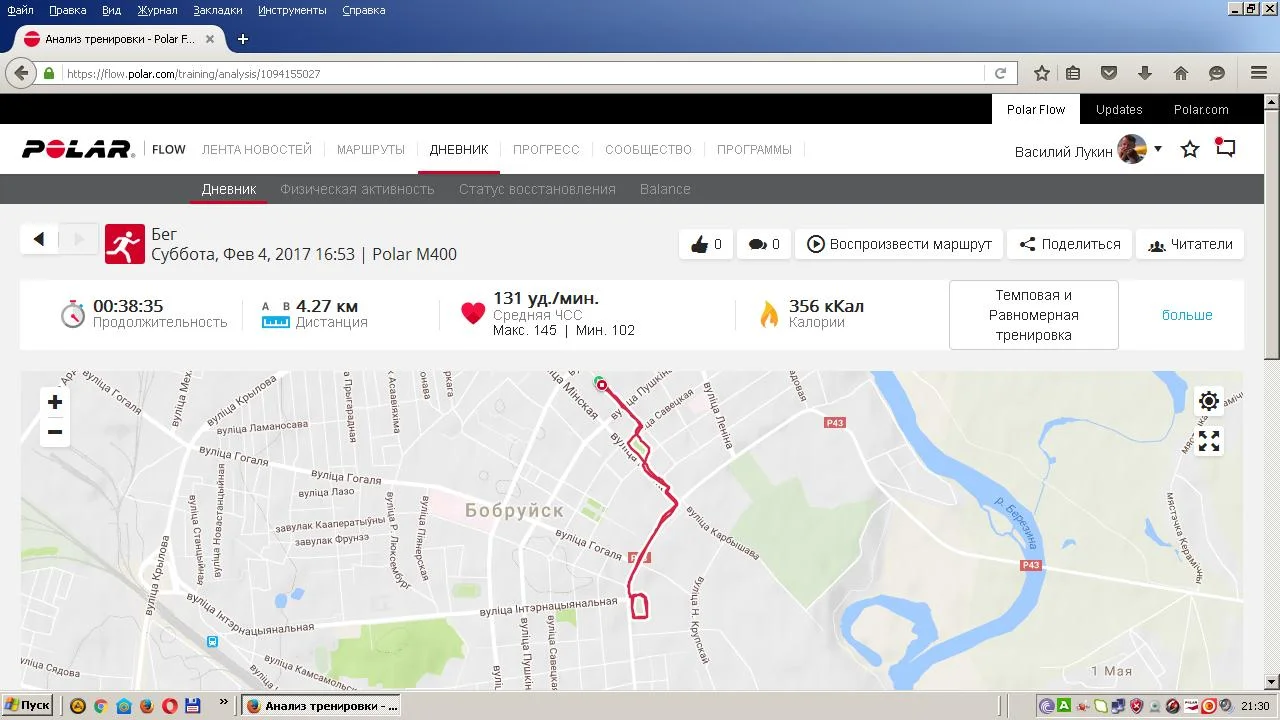Image resolution: width=1280 pixels, height=720 pixels.
Task: Open the notifications flag icon
Action: pyautogui.click(x=1225, y=148)
